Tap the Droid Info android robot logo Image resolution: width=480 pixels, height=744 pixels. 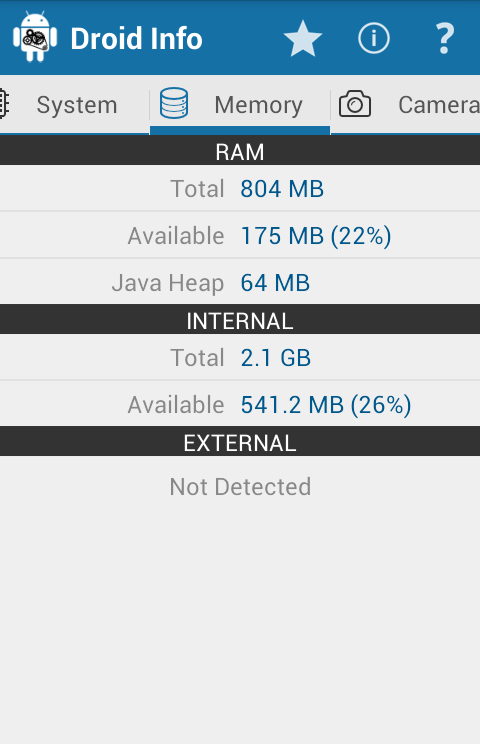(35, 37)
